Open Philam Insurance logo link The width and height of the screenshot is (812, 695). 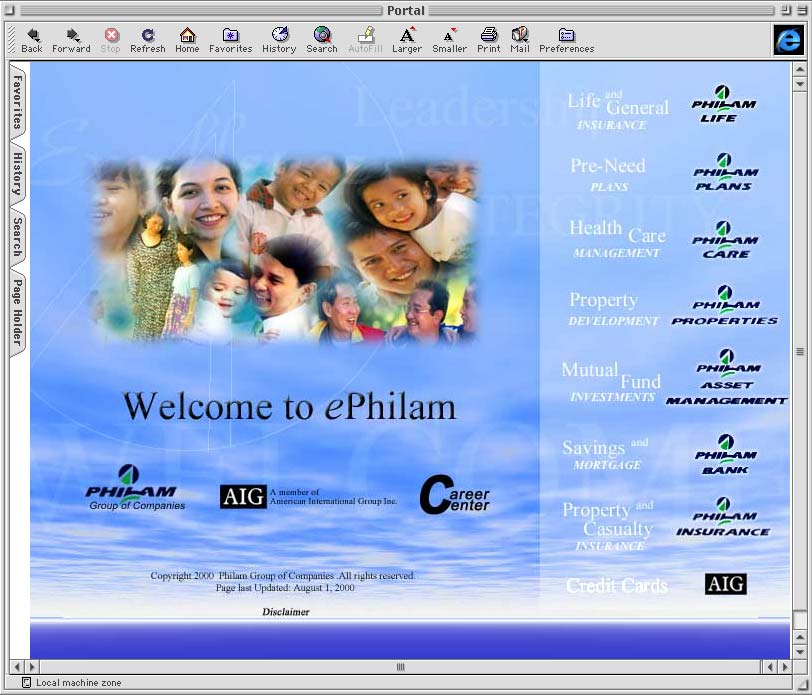[x=723, y=516]
